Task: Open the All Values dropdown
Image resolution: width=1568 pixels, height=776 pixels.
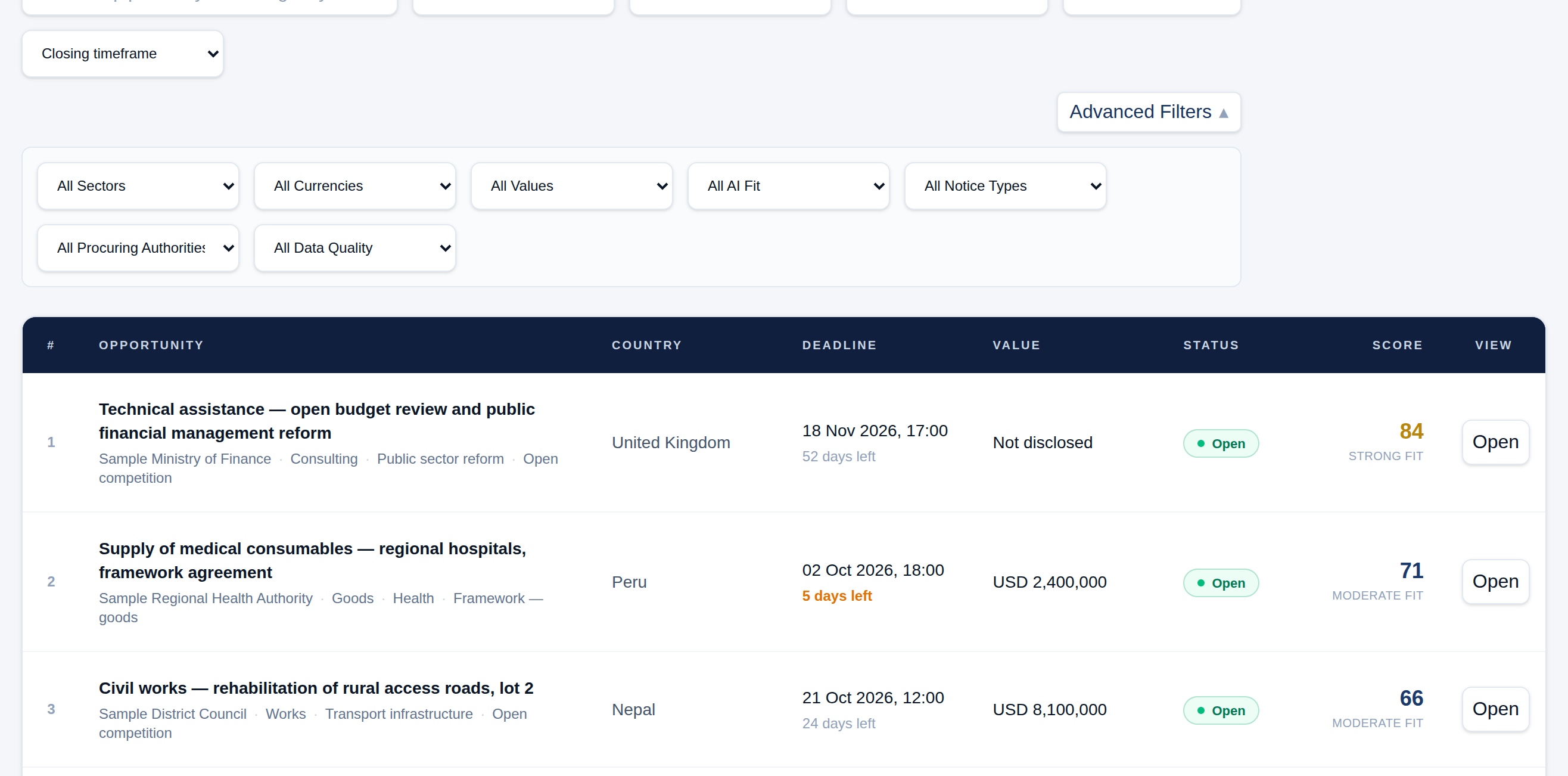Action: tap(571, 186)
